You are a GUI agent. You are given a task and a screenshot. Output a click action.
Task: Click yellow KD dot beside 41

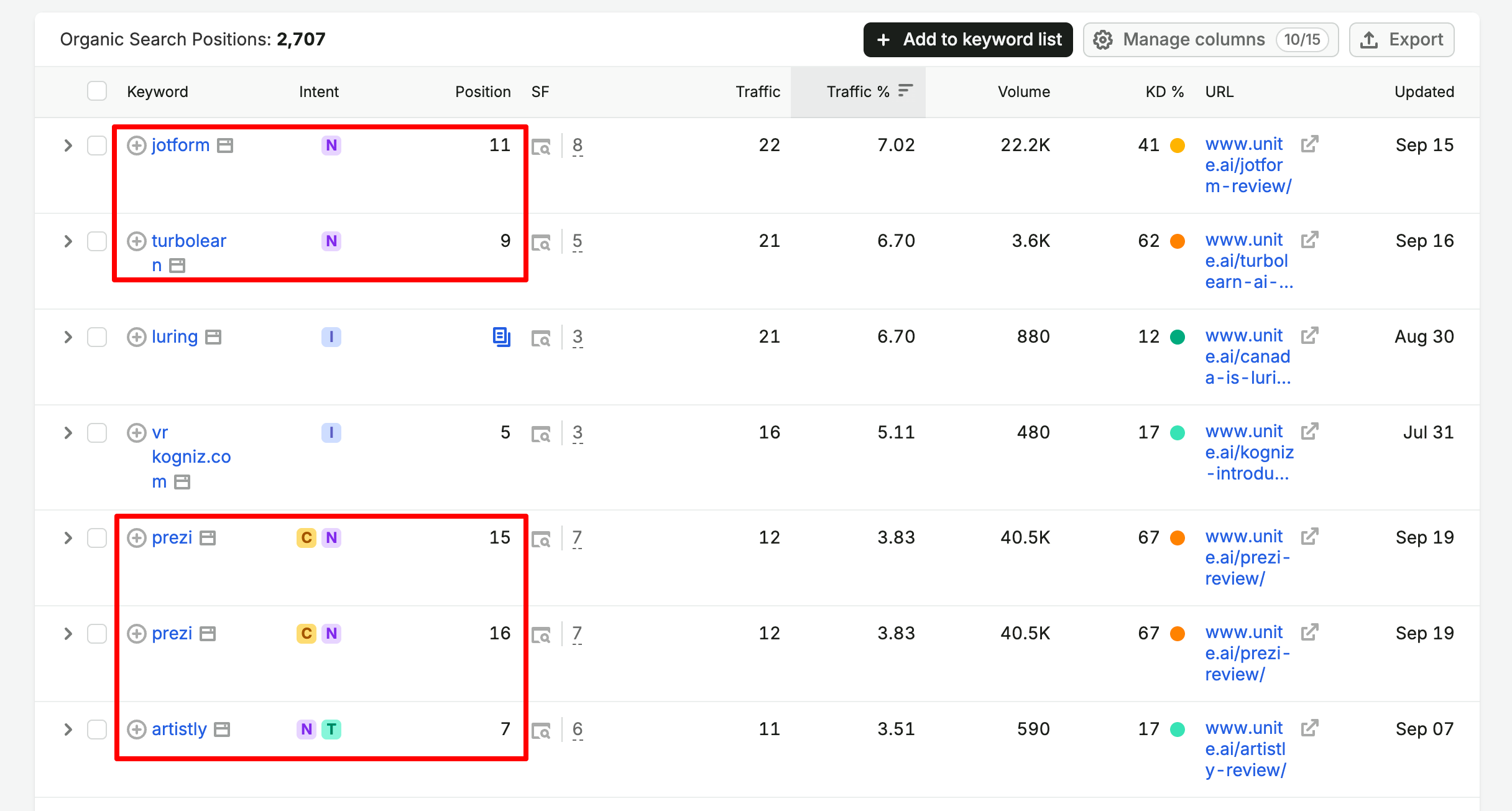1178,146
